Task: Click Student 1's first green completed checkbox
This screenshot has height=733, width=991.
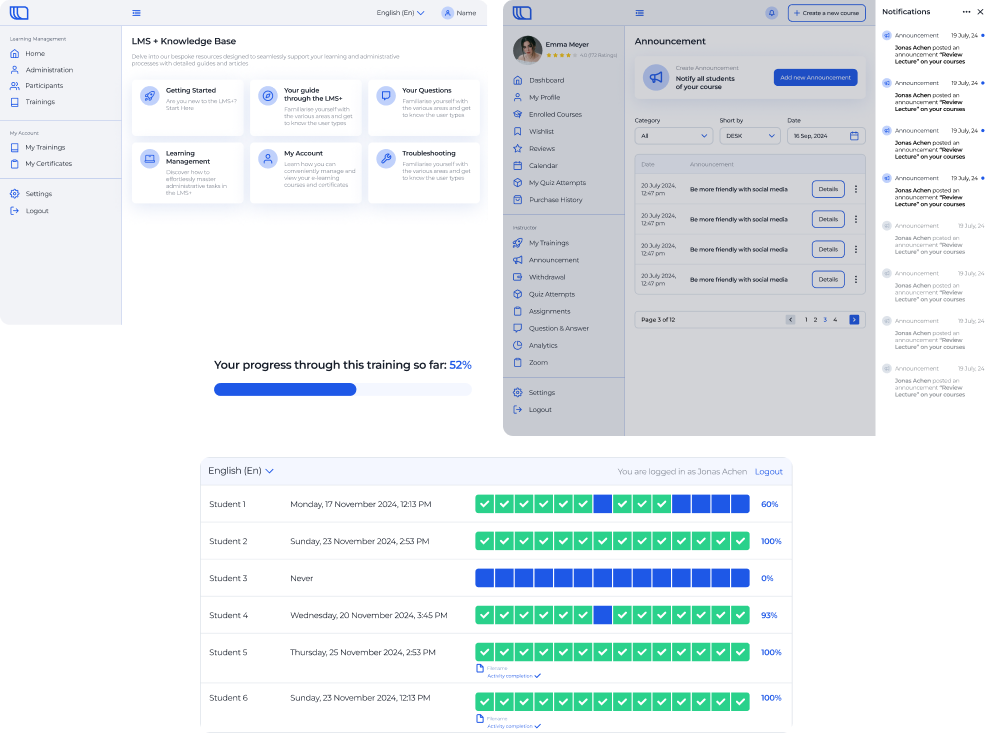Action: (x=484, y=504)
